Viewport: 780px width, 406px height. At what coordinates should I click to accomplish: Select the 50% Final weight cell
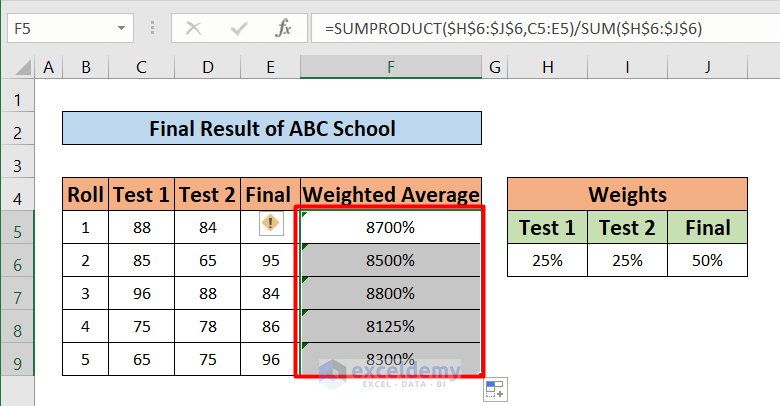coord(707,260)
